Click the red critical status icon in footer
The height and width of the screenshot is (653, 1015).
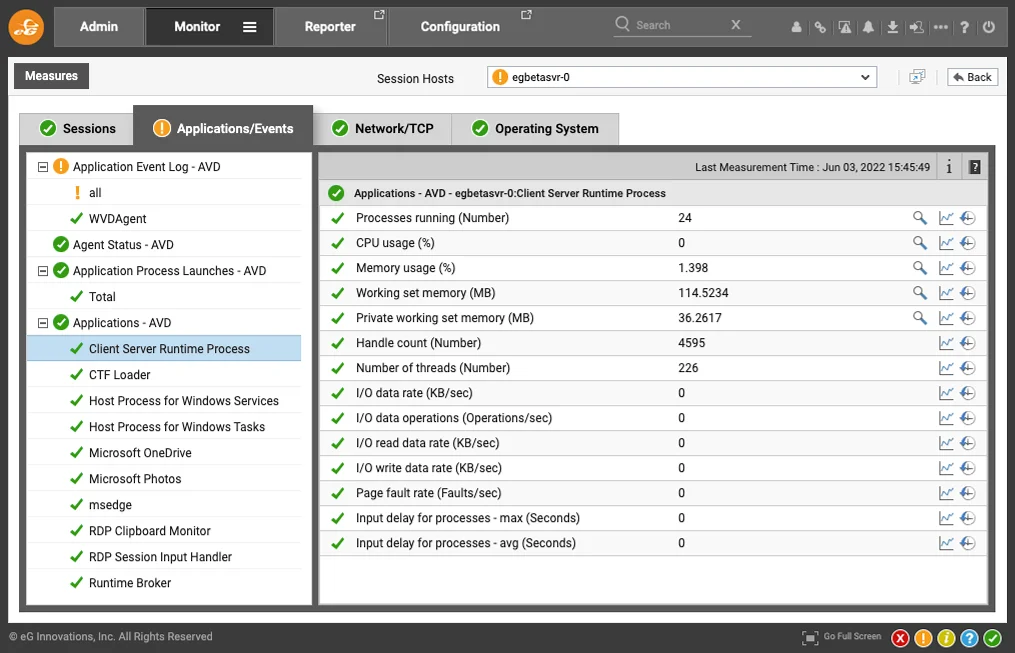point(900,638)
